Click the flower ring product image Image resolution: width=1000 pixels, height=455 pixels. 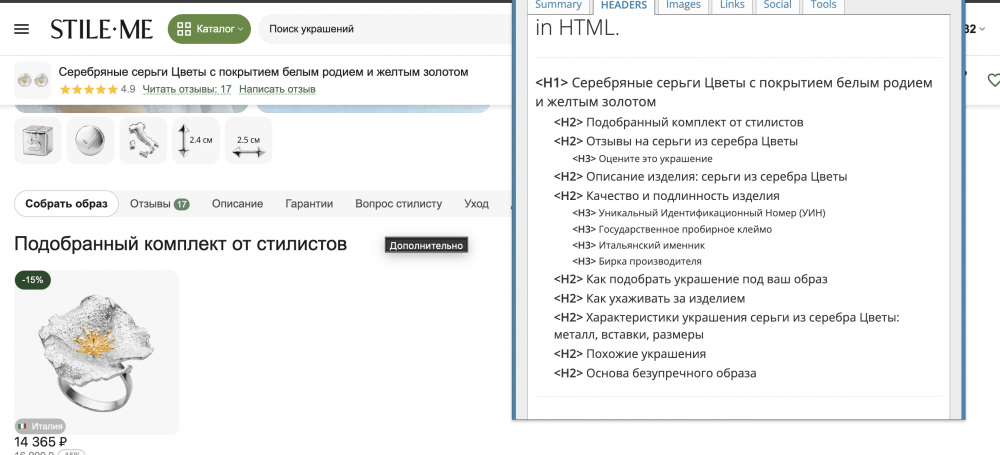(96, 352)
